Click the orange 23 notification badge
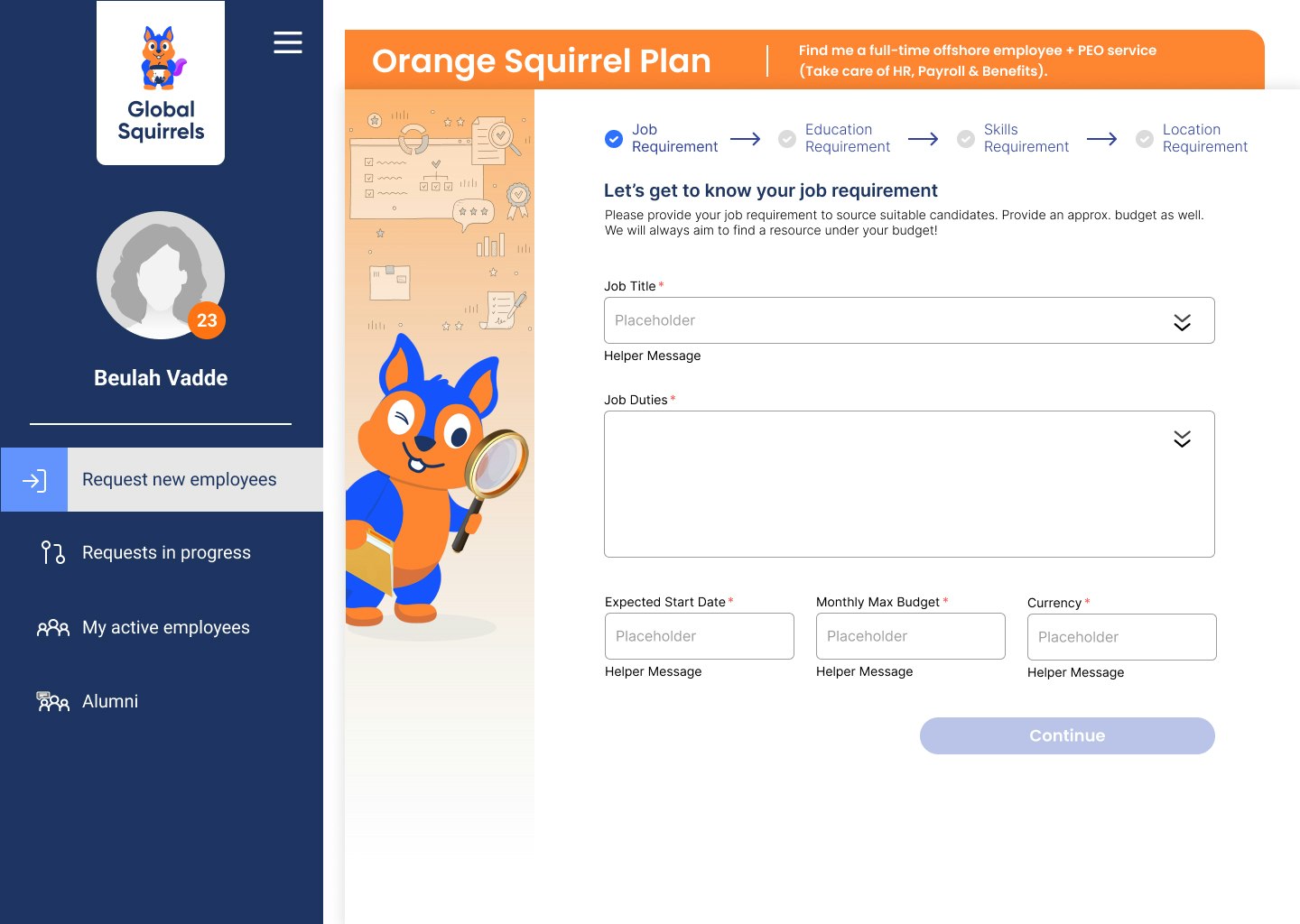The height and width of the screenshot is (924, 1300). pyautogui.click(x=207, y=320)
